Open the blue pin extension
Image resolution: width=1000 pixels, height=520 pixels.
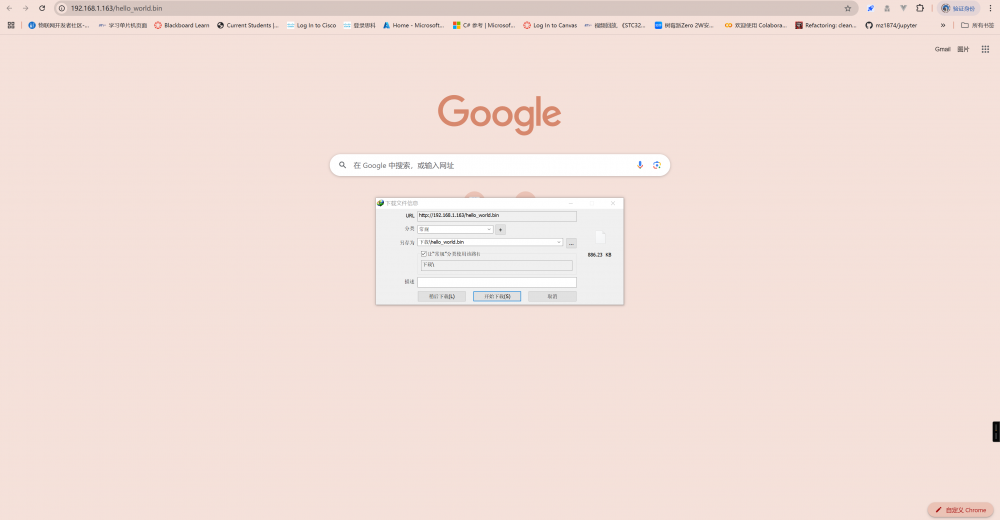click(871, 8)
